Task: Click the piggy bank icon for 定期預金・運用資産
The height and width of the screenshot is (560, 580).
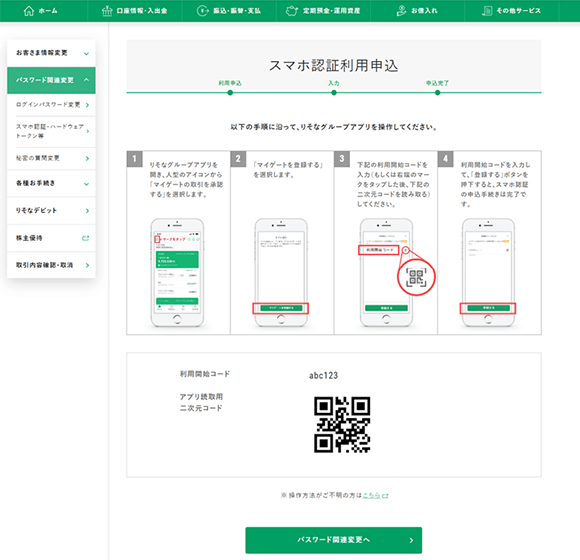Action: (x=291, y=11)
